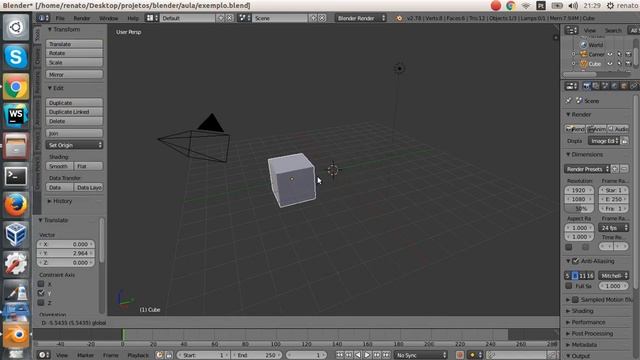640x360 pixels.
Task: Open the Window menu
Action: tap(109, 18)
